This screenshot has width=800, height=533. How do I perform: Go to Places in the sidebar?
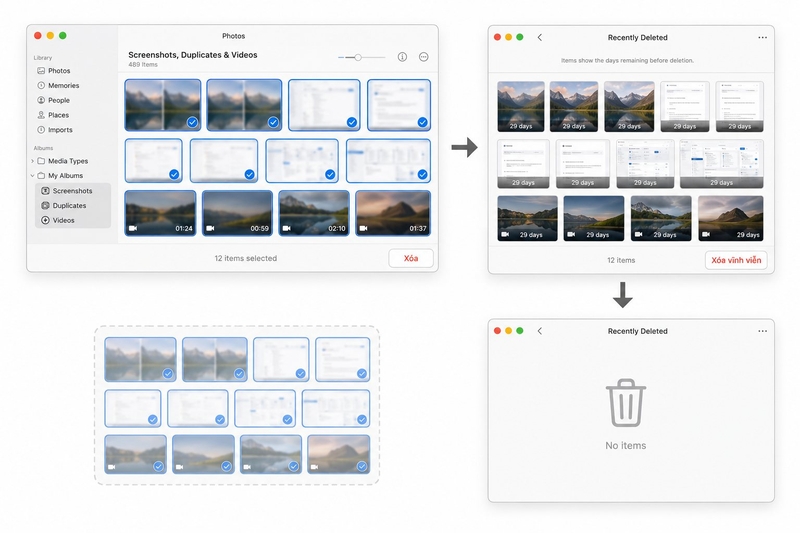click(58, 115)
